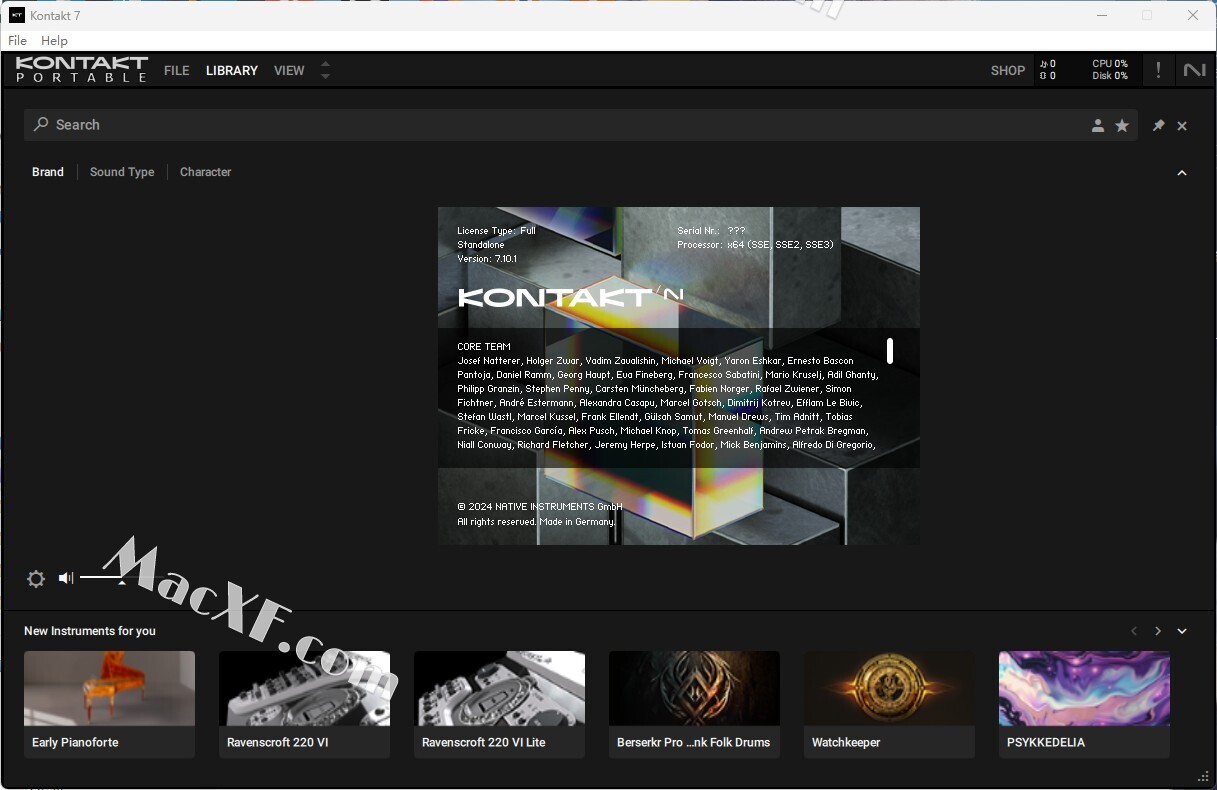This screenshot has height=790, width=1217.
Task: Click the voice and memory counter readout
Action: point(1047,70)
